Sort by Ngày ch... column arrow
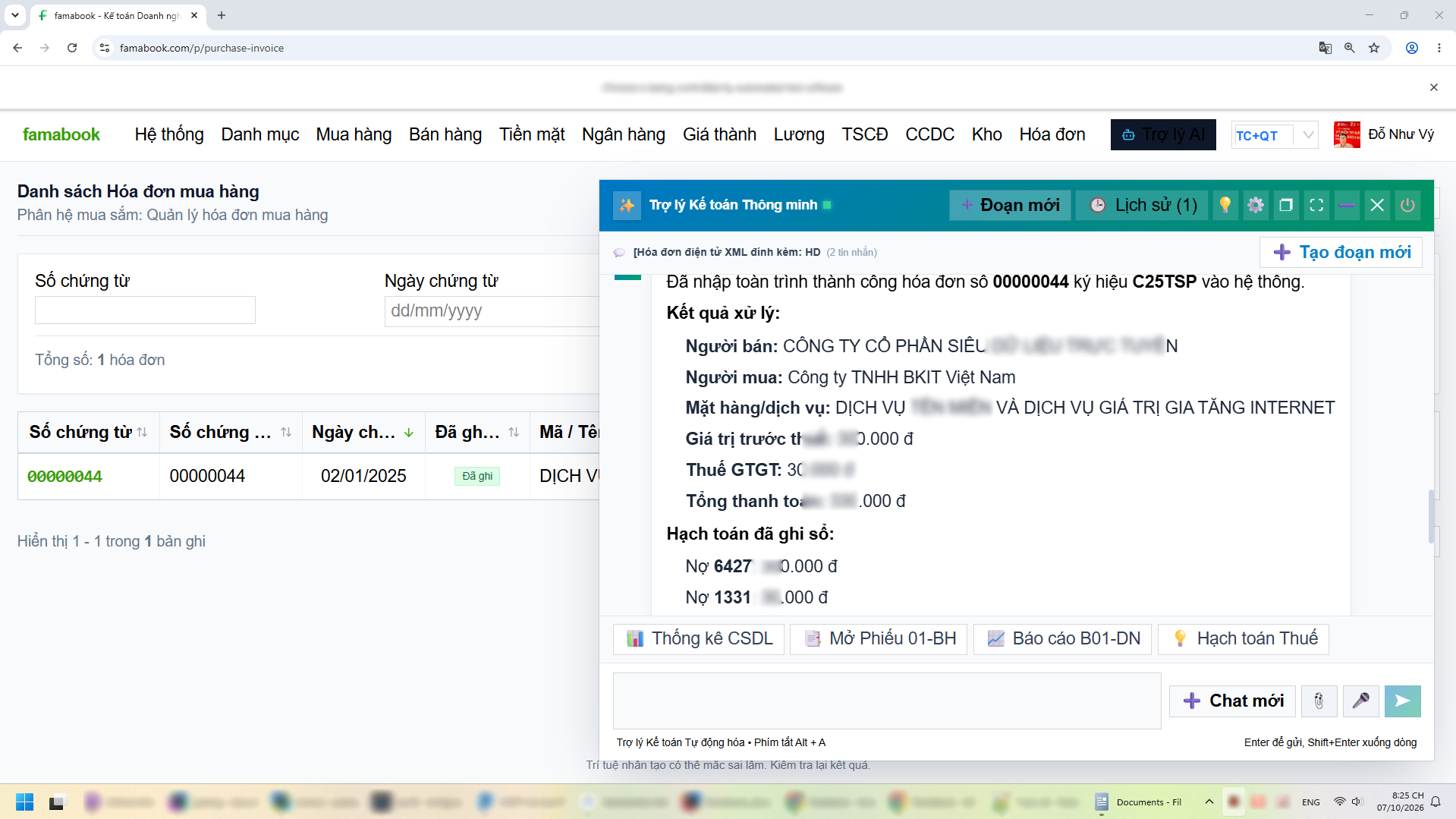Image resolution: width=1456 pixels, height=819 pixels. point(409,432)
